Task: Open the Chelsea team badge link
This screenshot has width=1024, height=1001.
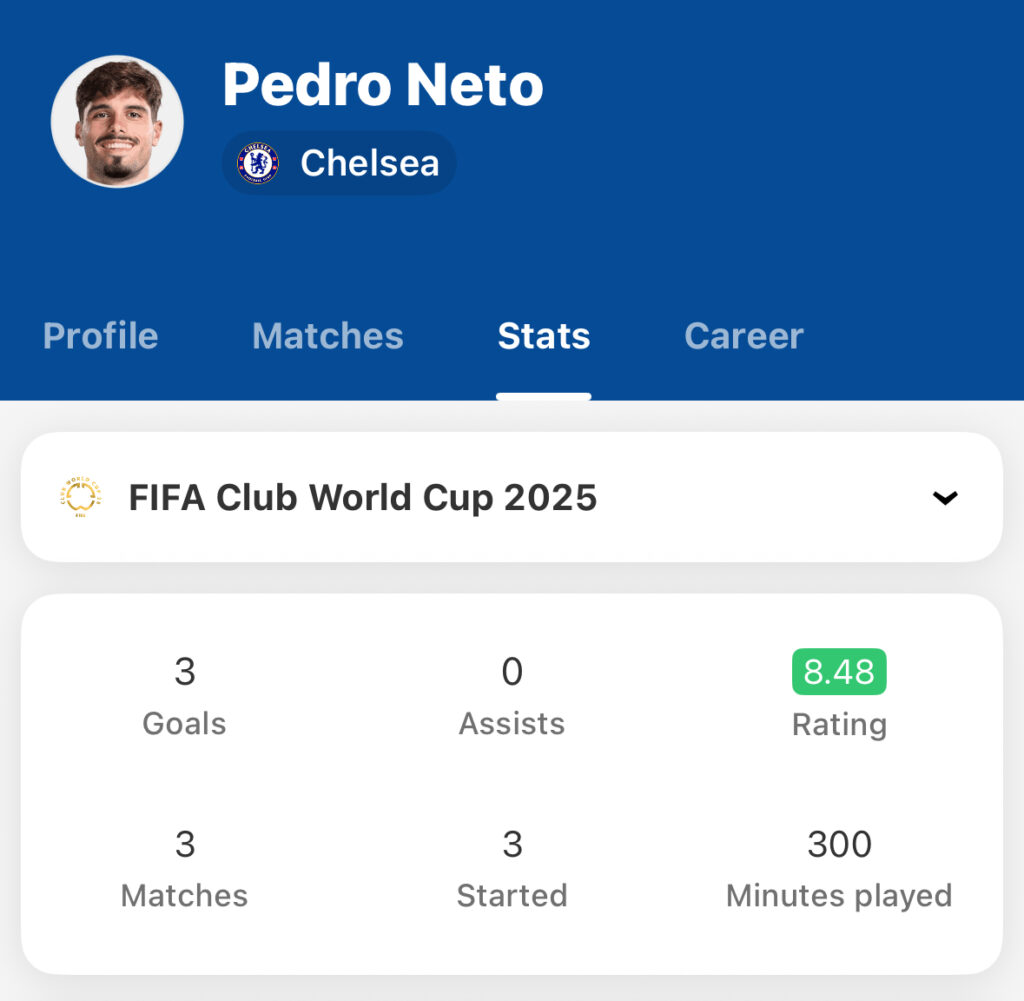Action: (x=339, y=163)
